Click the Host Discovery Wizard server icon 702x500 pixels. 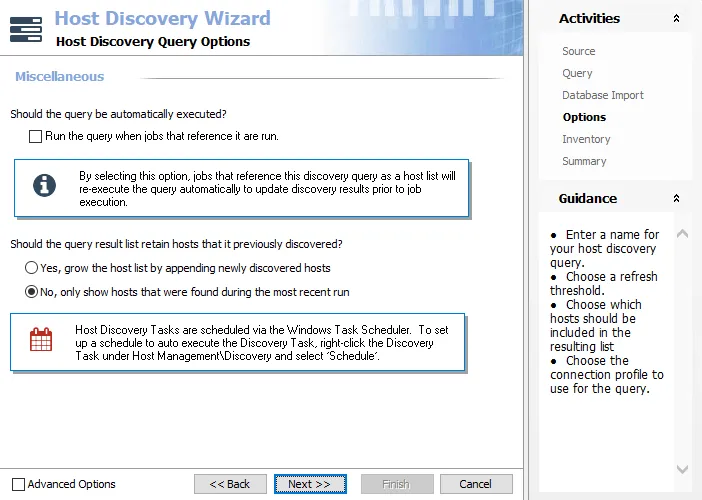coord(26,30)
